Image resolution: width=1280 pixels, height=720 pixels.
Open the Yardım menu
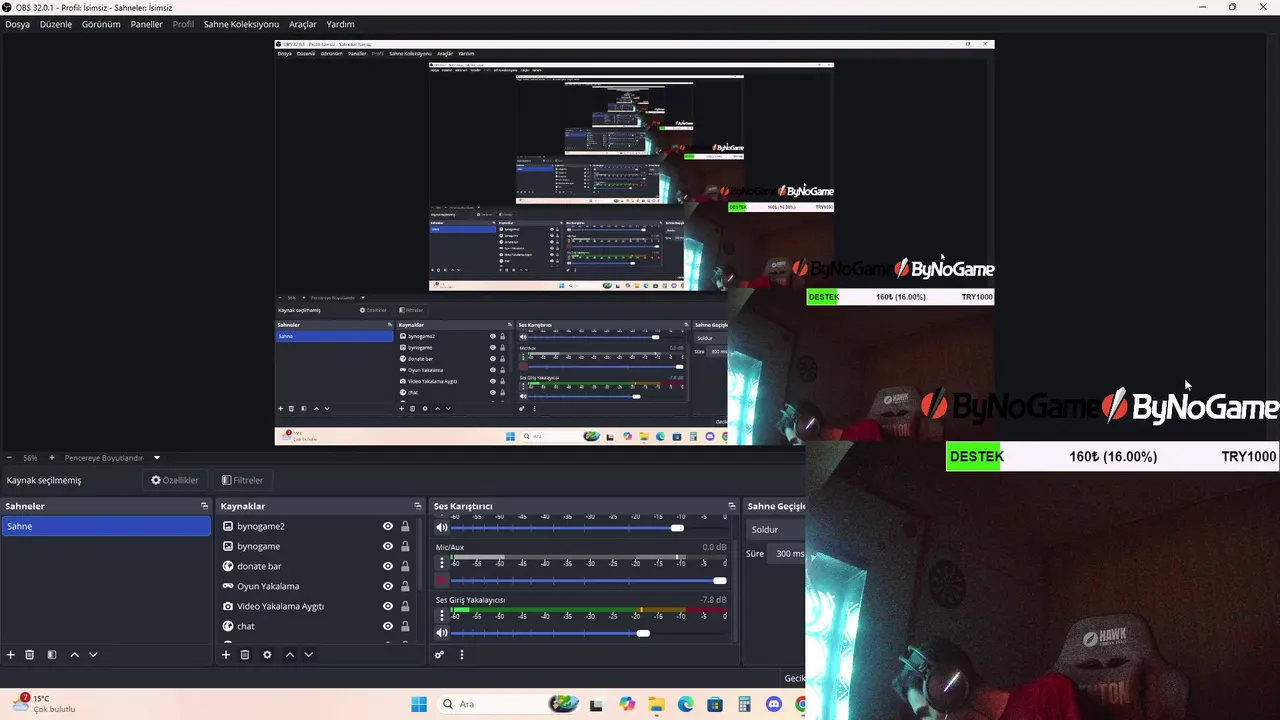click(340, 24)
